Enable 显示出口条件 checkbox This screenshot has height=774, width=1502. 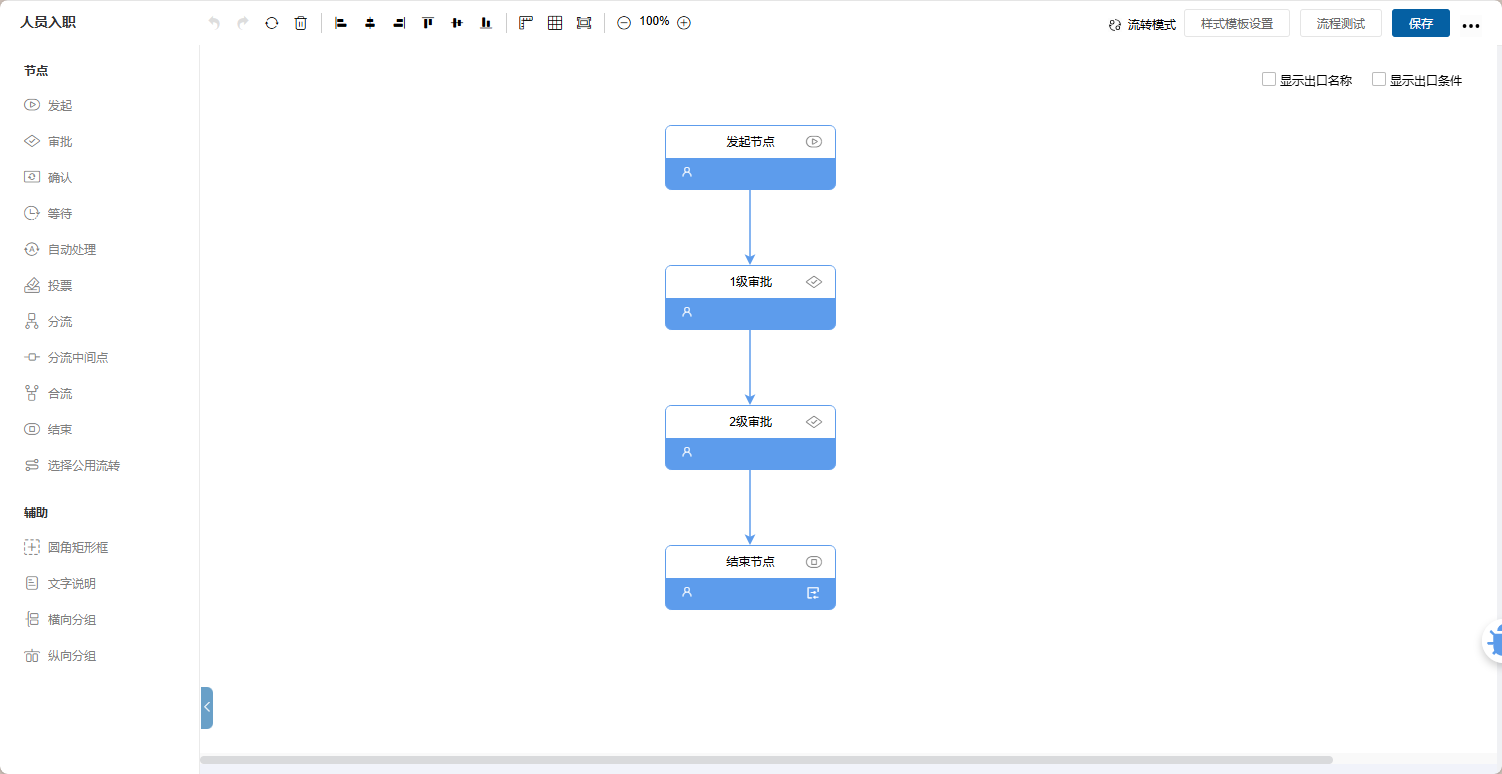click(x=1379, y=80)
